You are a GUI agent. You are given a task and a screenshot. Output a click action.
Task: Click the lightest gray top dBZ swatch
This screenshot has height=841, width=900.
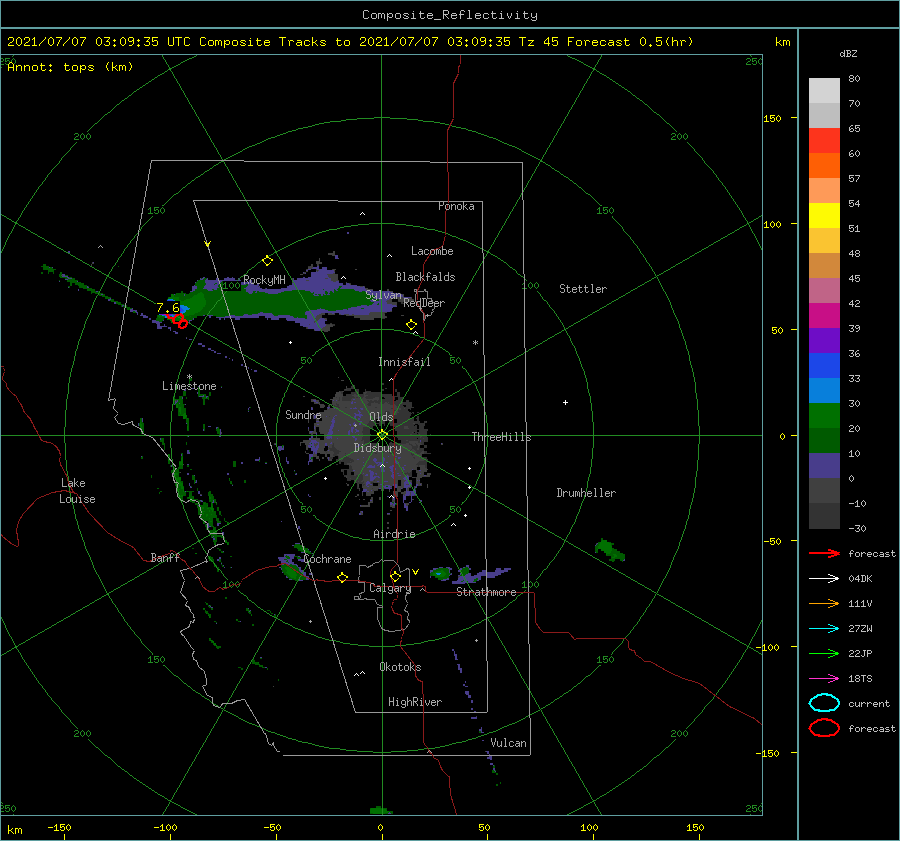click(x=824, y=90)
